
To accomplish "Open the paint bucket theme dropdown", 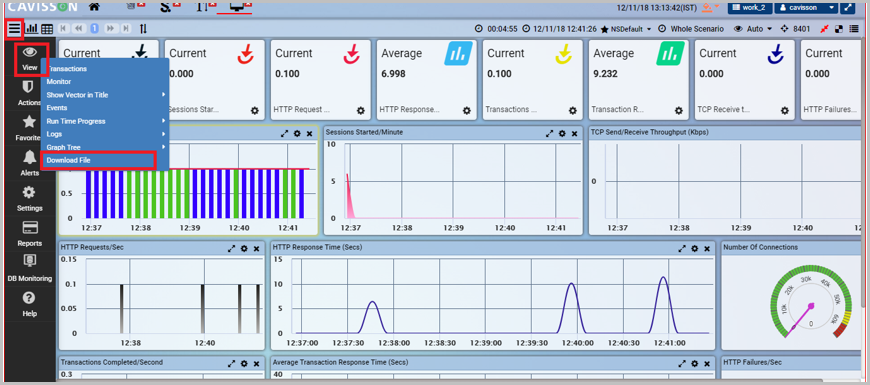I will (710, 7).
